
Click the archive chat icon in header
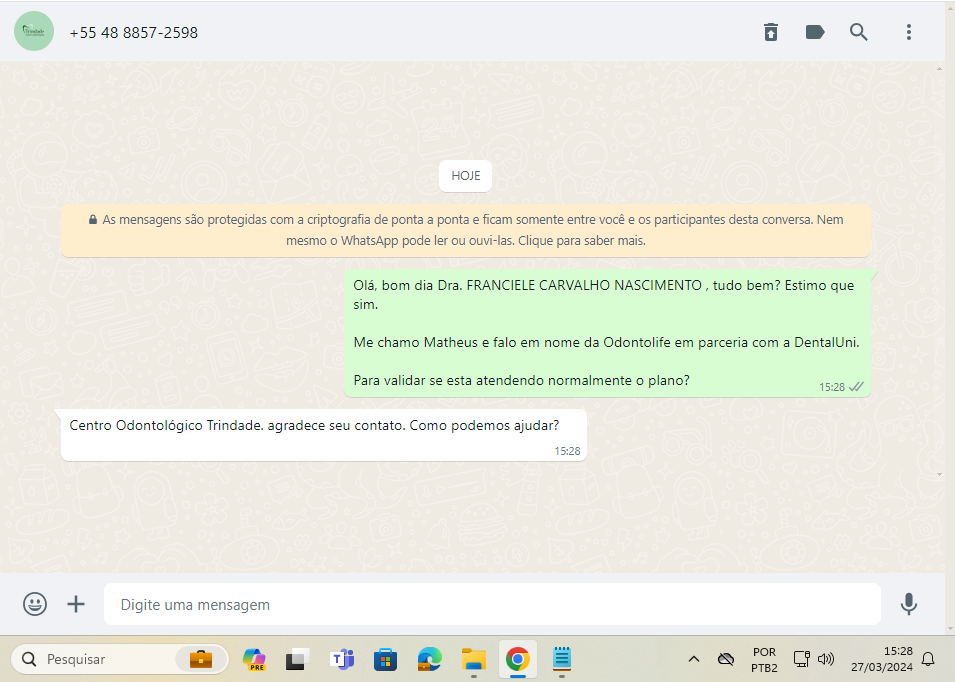tap(770, 32)
